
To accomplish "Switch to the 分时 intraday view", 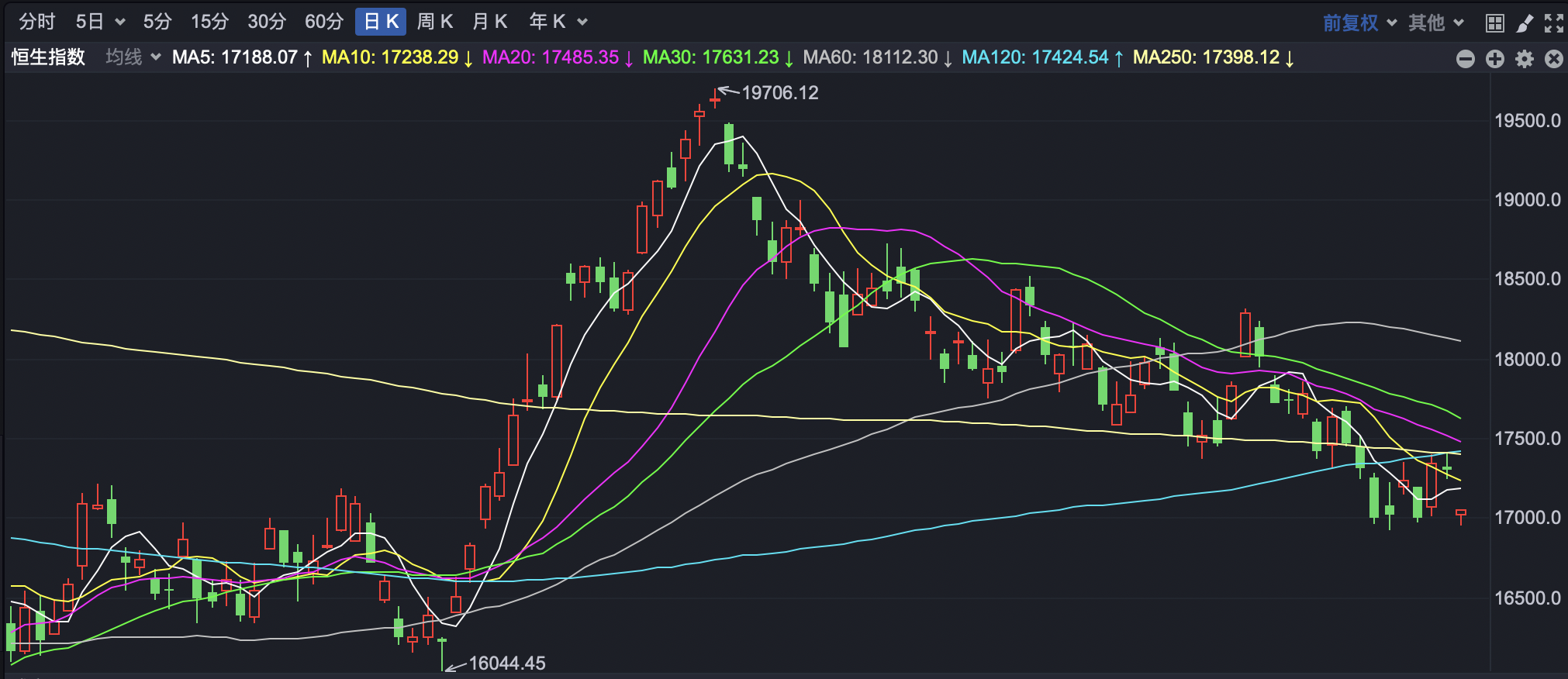I will (x=37, y=22).
